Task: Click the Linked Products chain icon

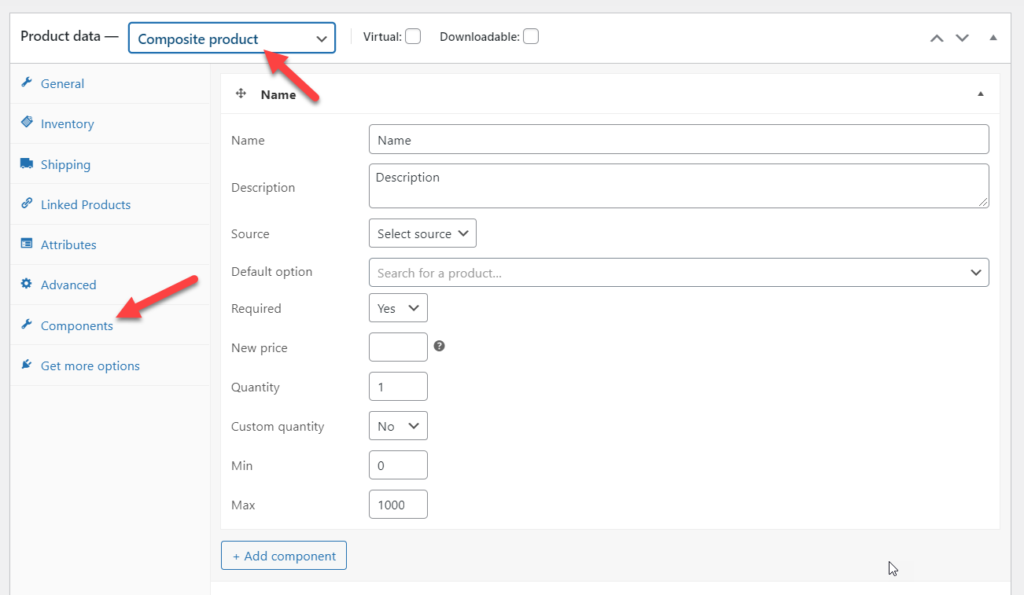Action: [x=27, y=203]
